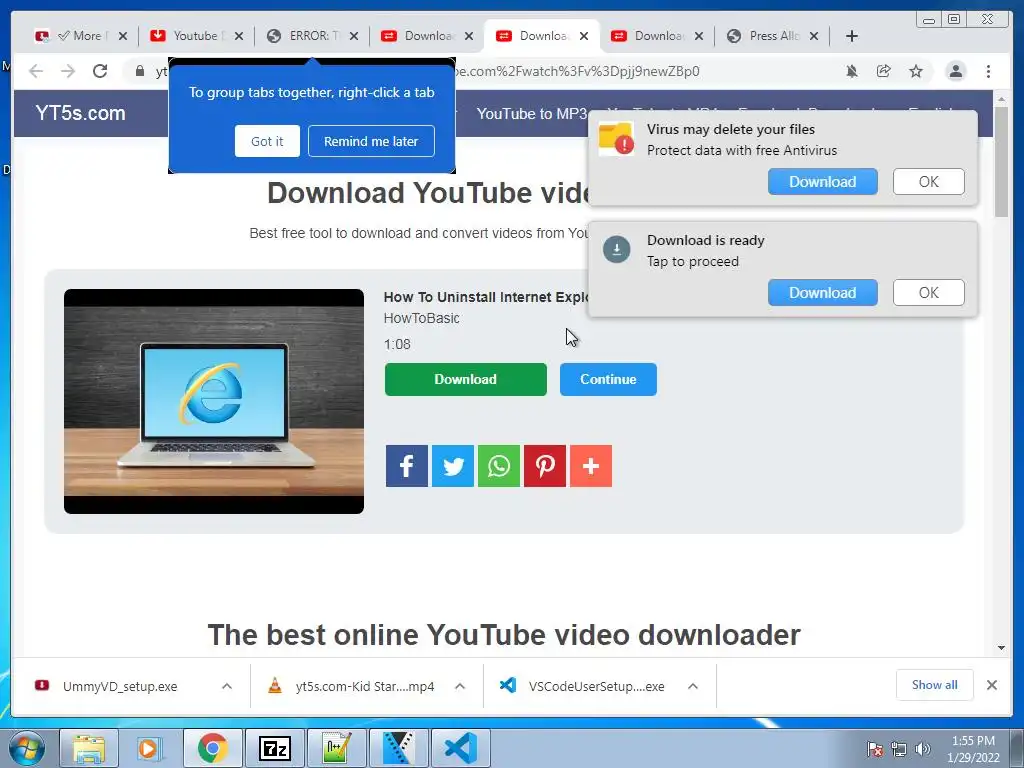Open the Chrome profile avatar

[955, 71]
